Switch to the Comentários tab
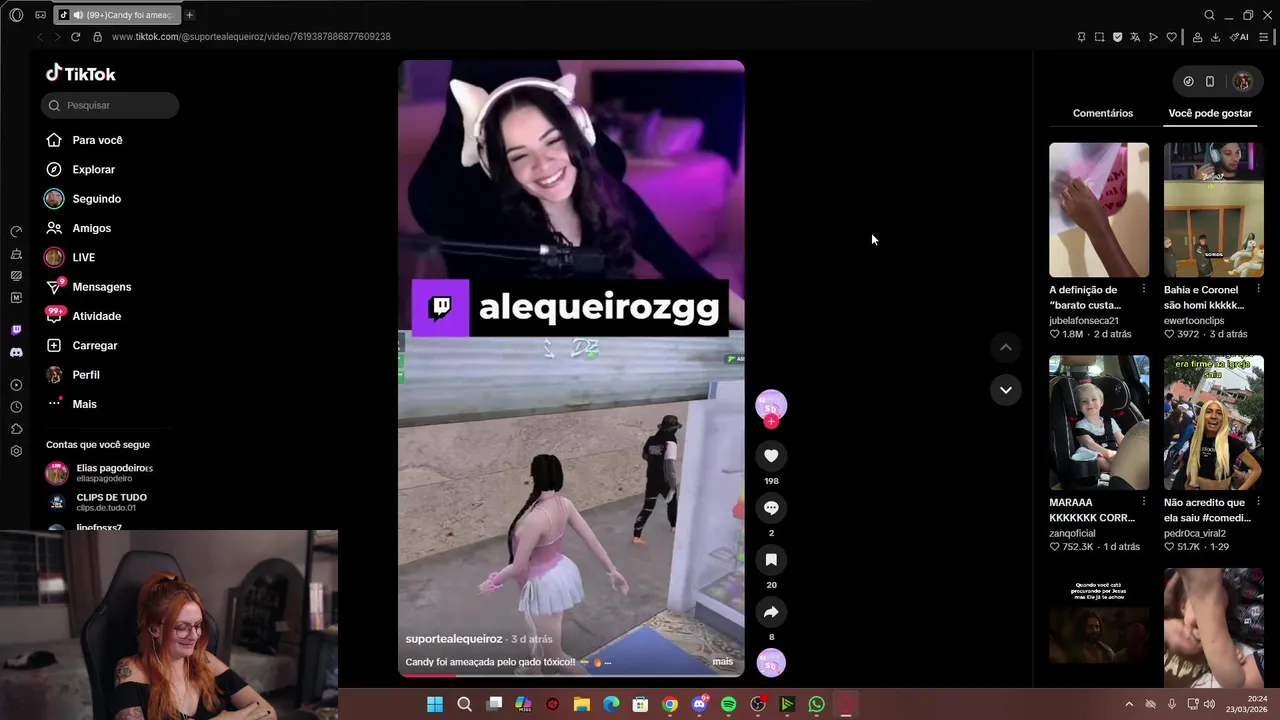Screen dimensions: 1280x720 tap(1103, 113)
